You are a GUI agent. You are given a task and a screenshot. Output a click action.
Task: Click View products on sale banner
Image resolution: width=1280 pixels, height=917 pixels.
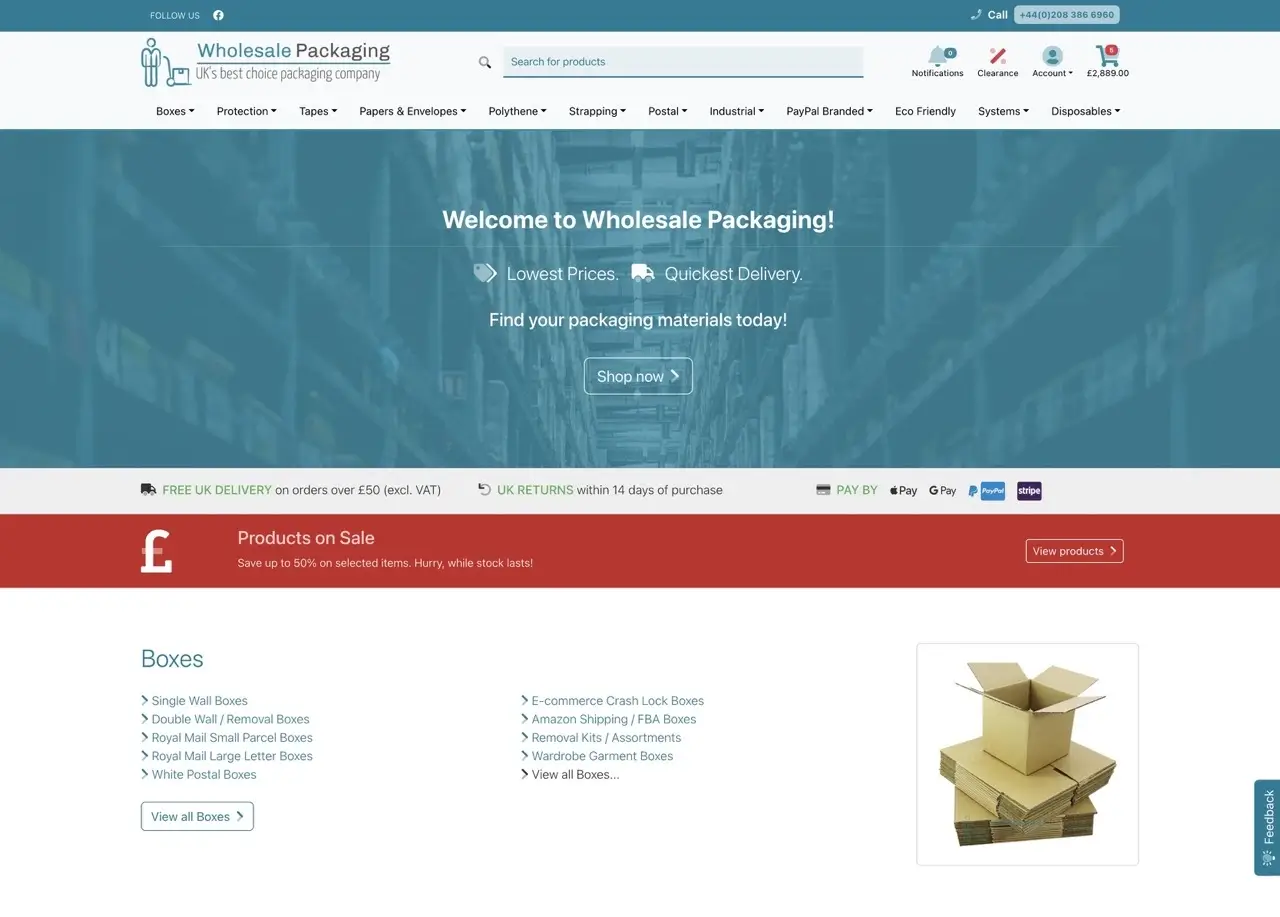pos(1074,551)
